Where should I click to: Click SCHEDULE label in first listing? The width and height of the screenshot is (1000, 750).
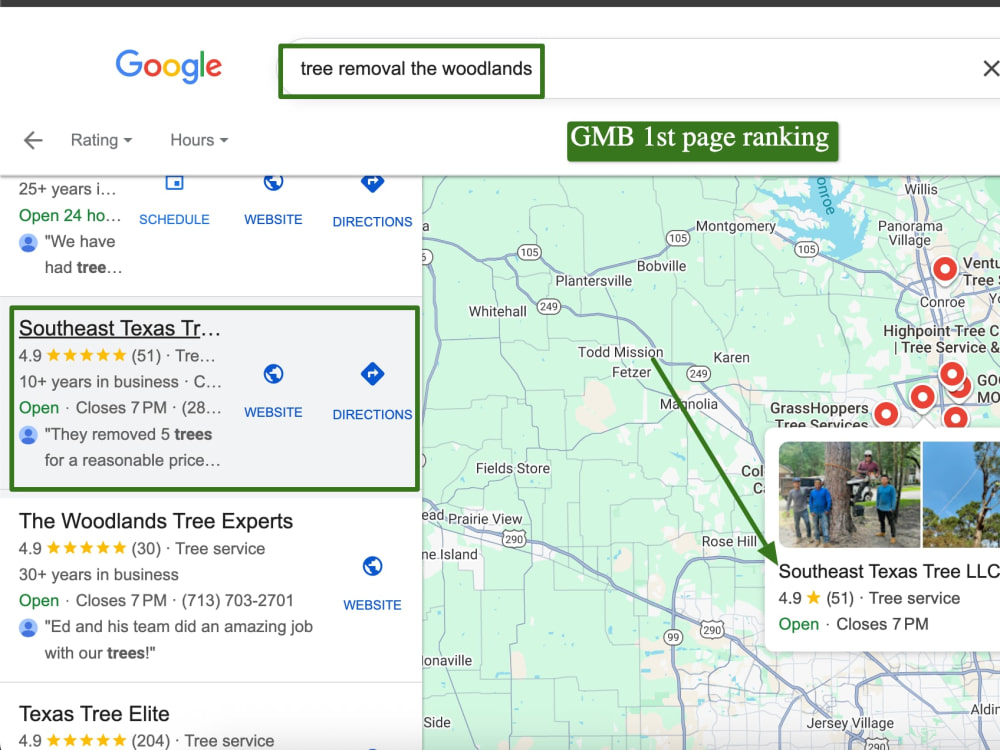tap(174, 219)
